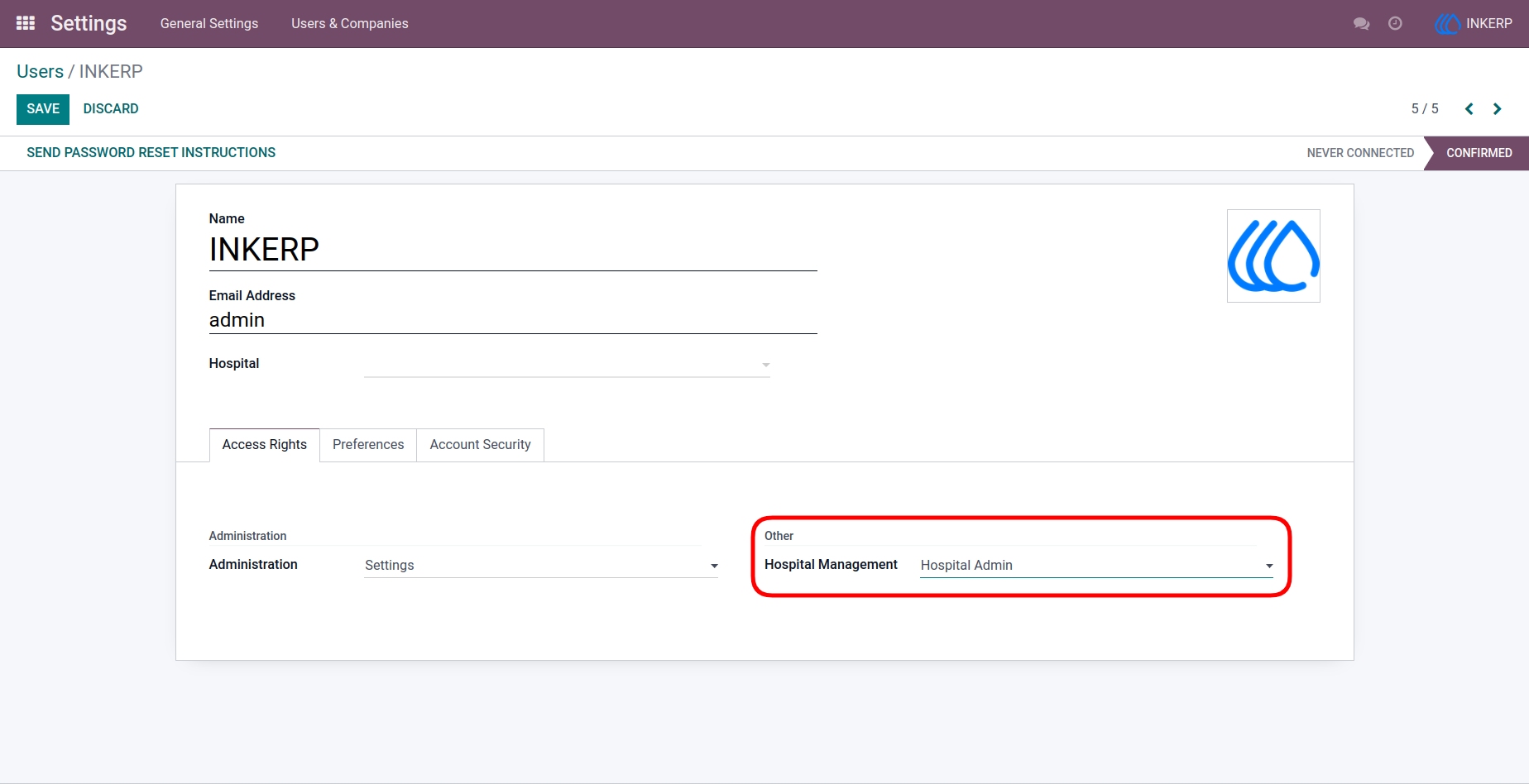The image size is (1529, 784).
Task: Go to next user record arrow
Action: coord(1498,108)
